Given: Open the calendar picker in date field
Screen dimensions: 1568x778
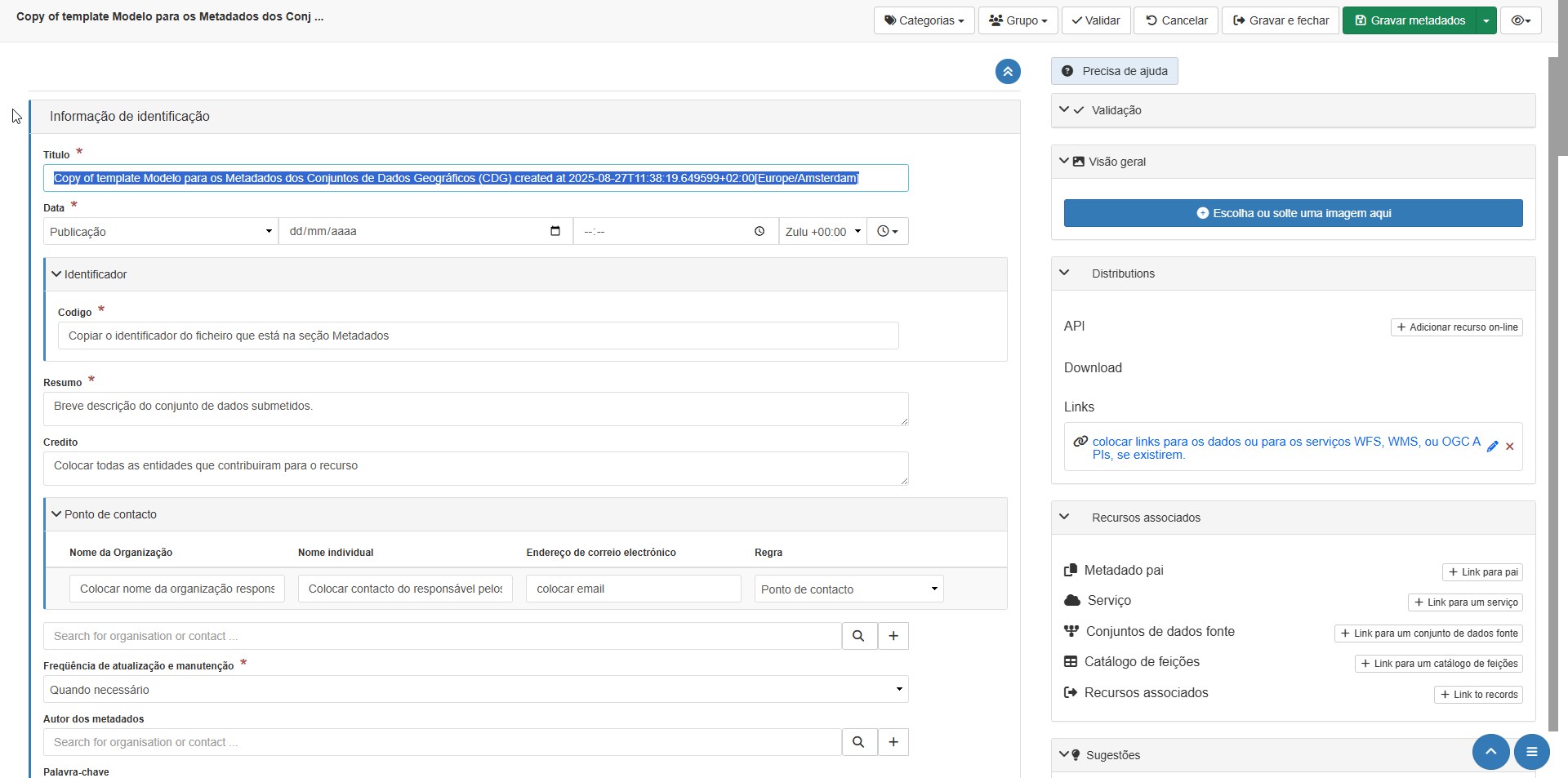Looking at the screenshot, I should tap(555, 231).
